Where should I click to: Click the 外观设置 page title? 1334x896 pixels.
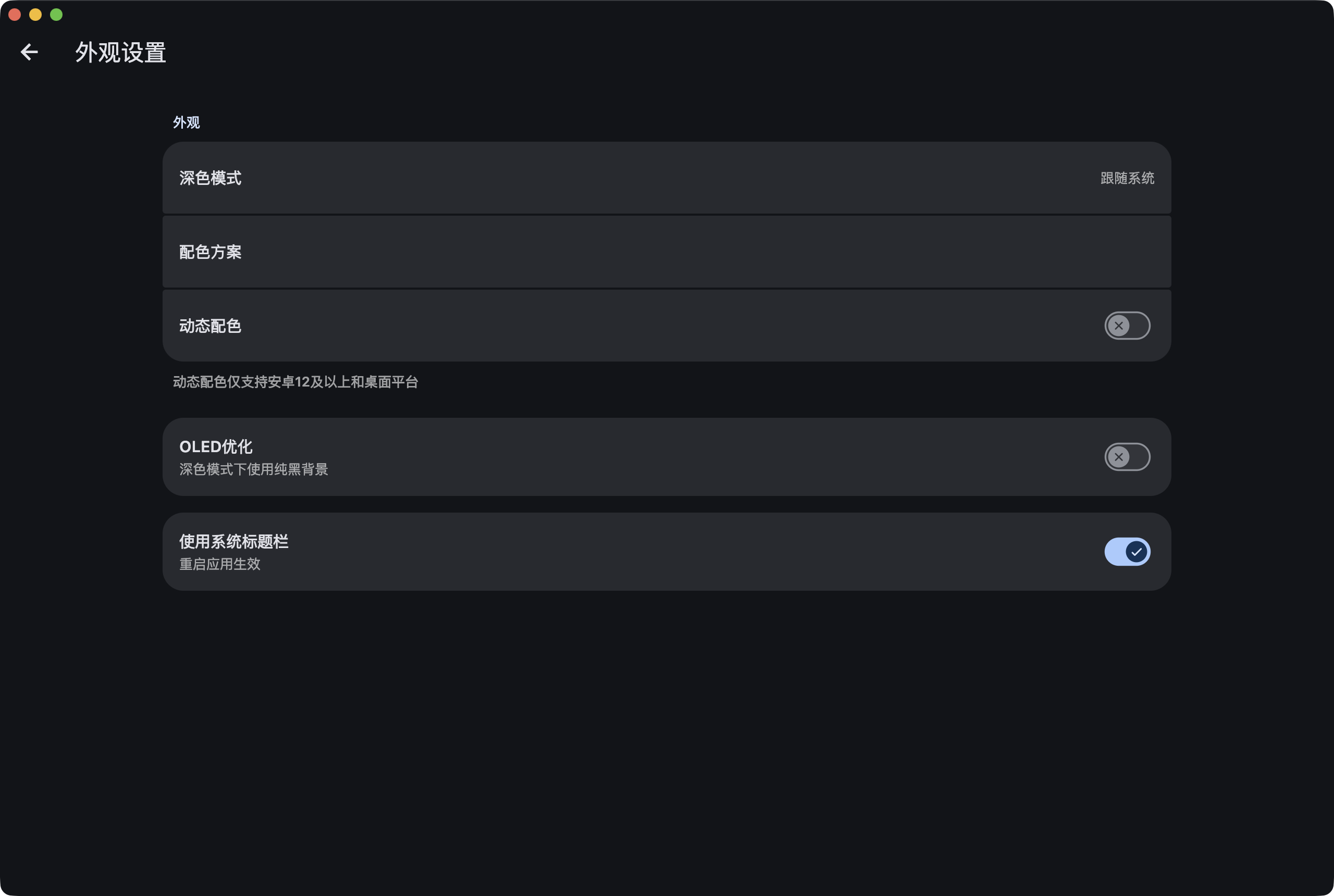click(x=120, y=53)
